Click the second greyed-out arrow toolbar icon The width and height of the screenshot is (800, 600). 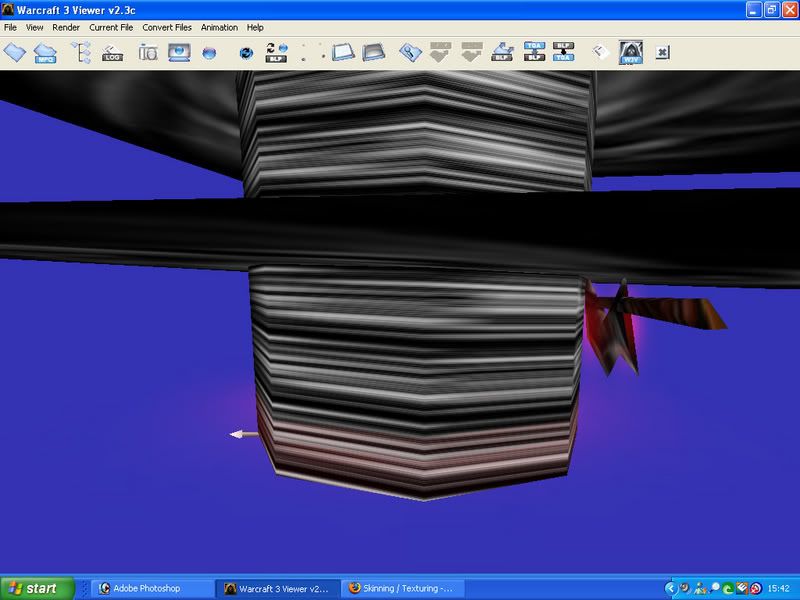(471, 52)
